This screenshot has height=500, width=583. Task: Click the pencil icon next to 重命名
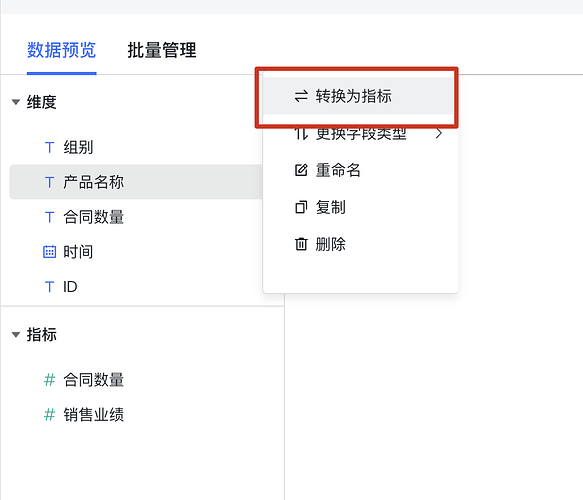click(301, 170)
